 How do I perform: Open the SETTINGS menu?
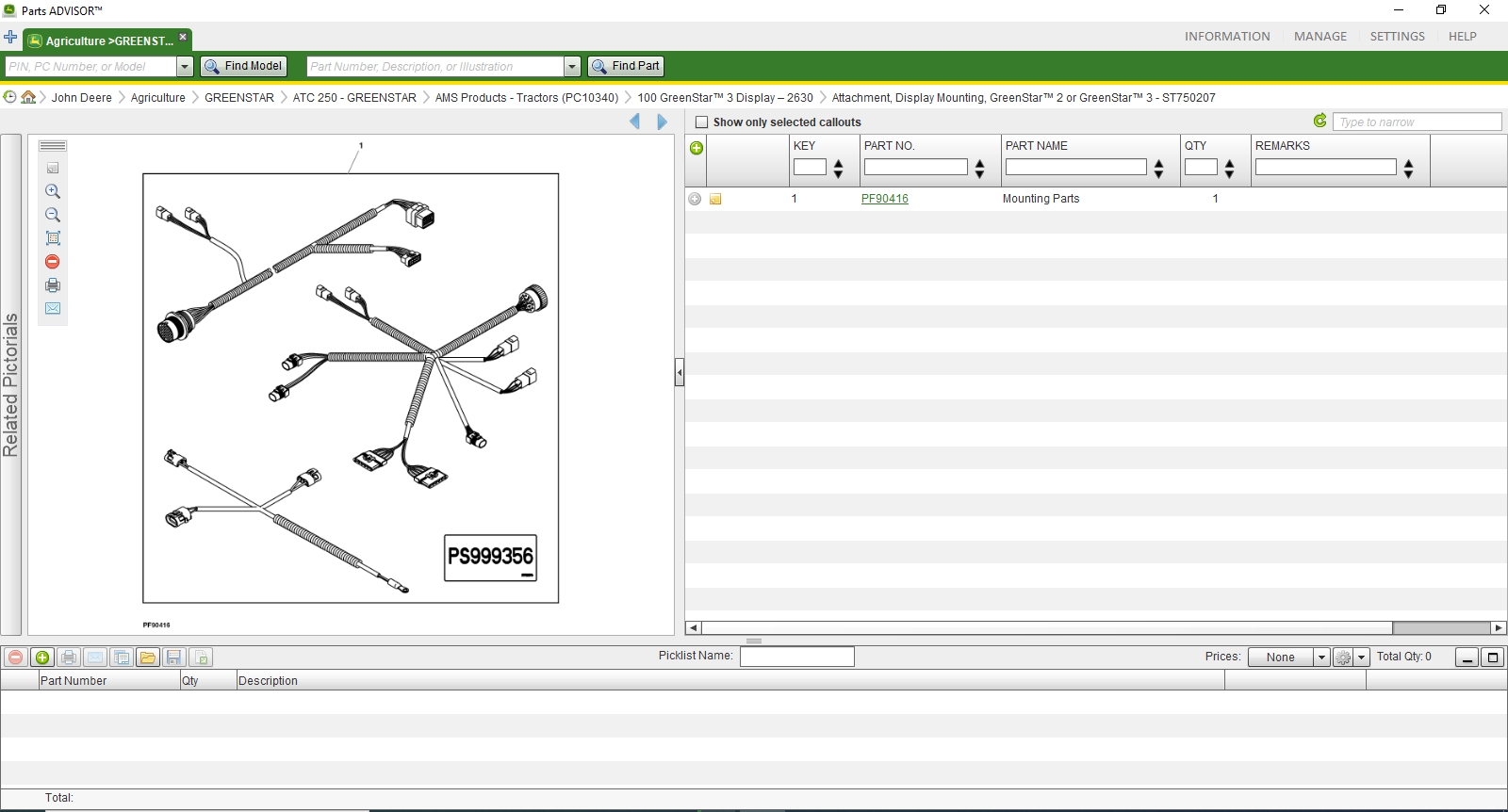(x=1397, y=37)
